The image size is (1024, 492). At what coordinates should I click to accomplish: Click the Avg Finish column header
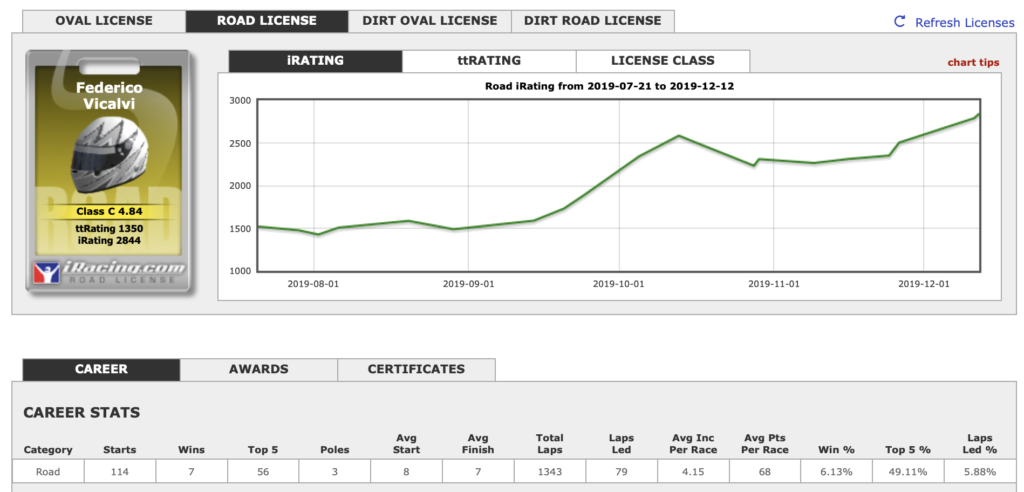[478, 444]
